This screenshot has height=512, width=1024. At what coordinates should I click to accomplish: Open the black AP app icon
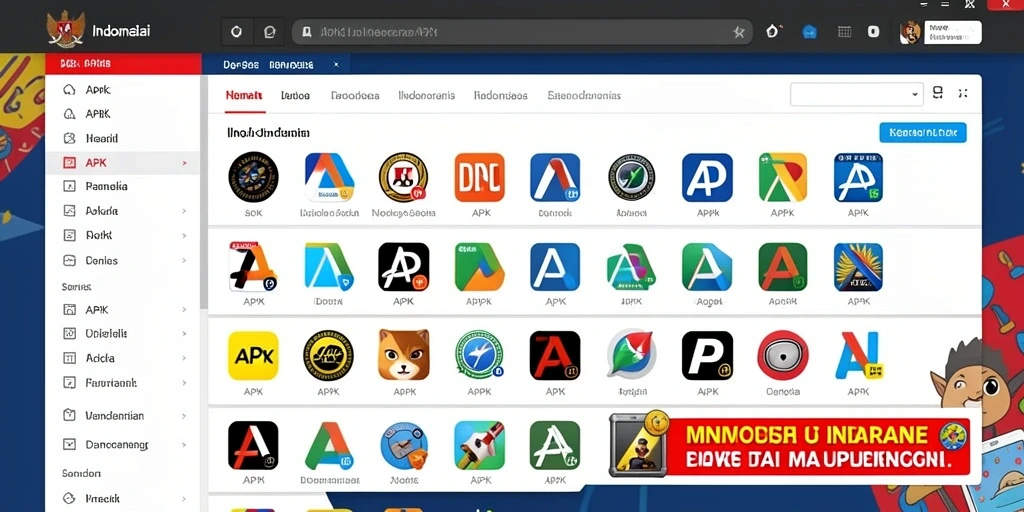404,266
